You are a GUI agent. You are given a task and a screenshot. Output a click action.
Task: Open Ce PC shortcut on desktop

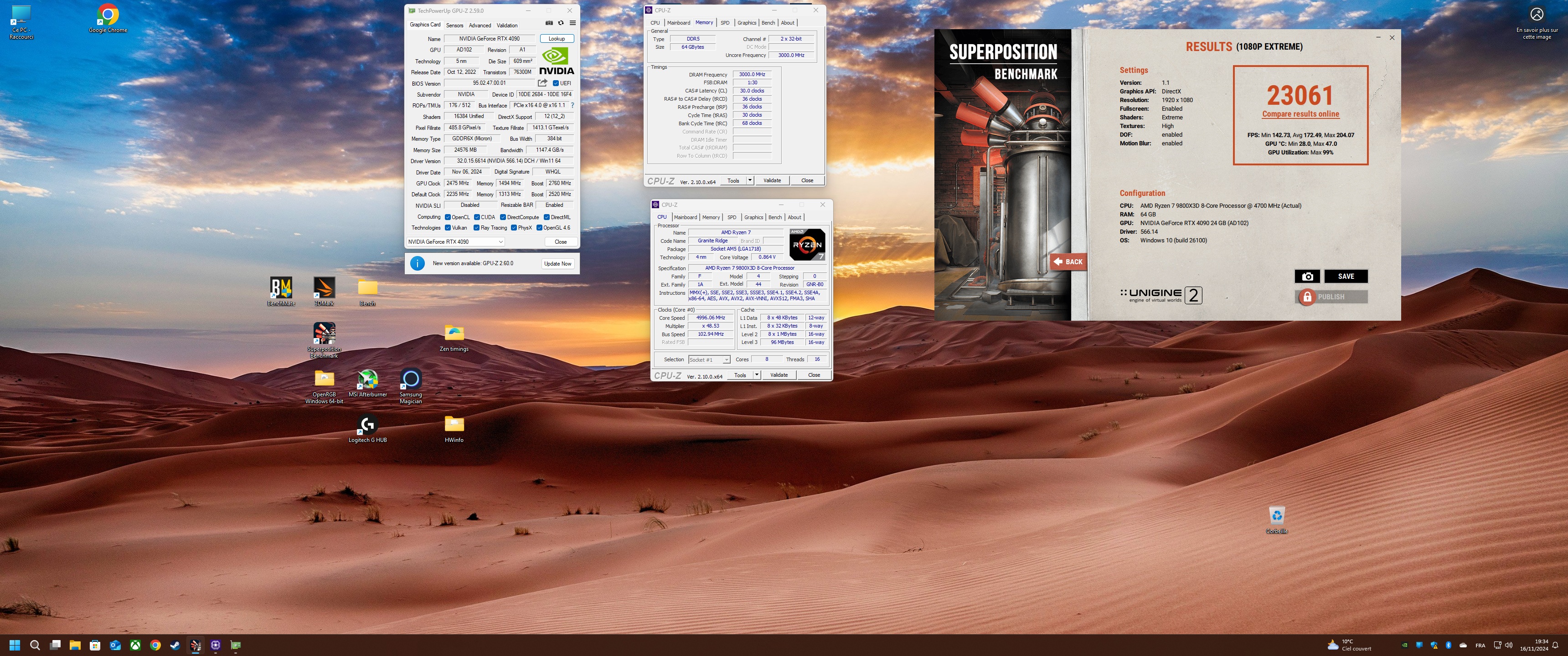[21, 22]
